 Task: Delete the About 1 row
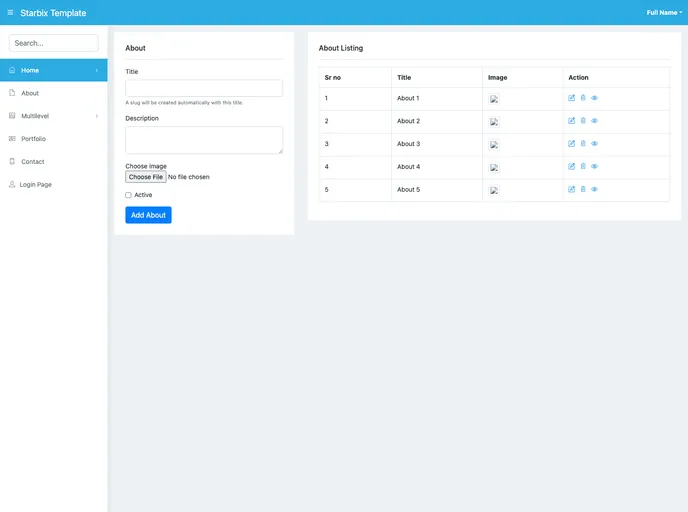click(x=583, y=98)
